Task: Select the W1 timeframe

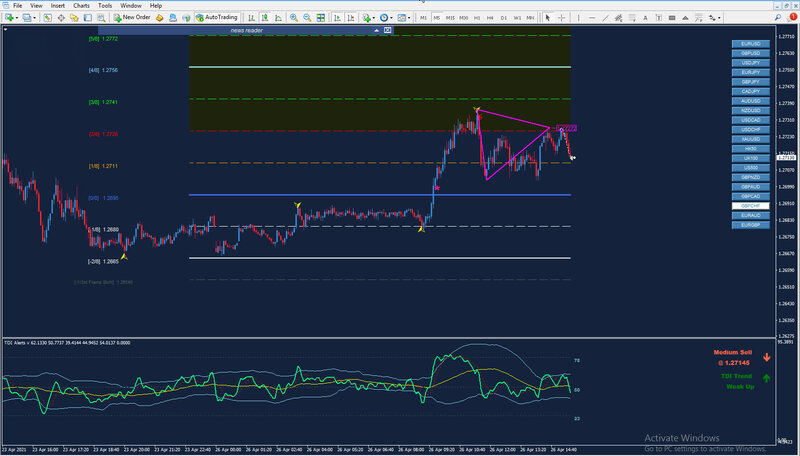Action: pos(517,18)
